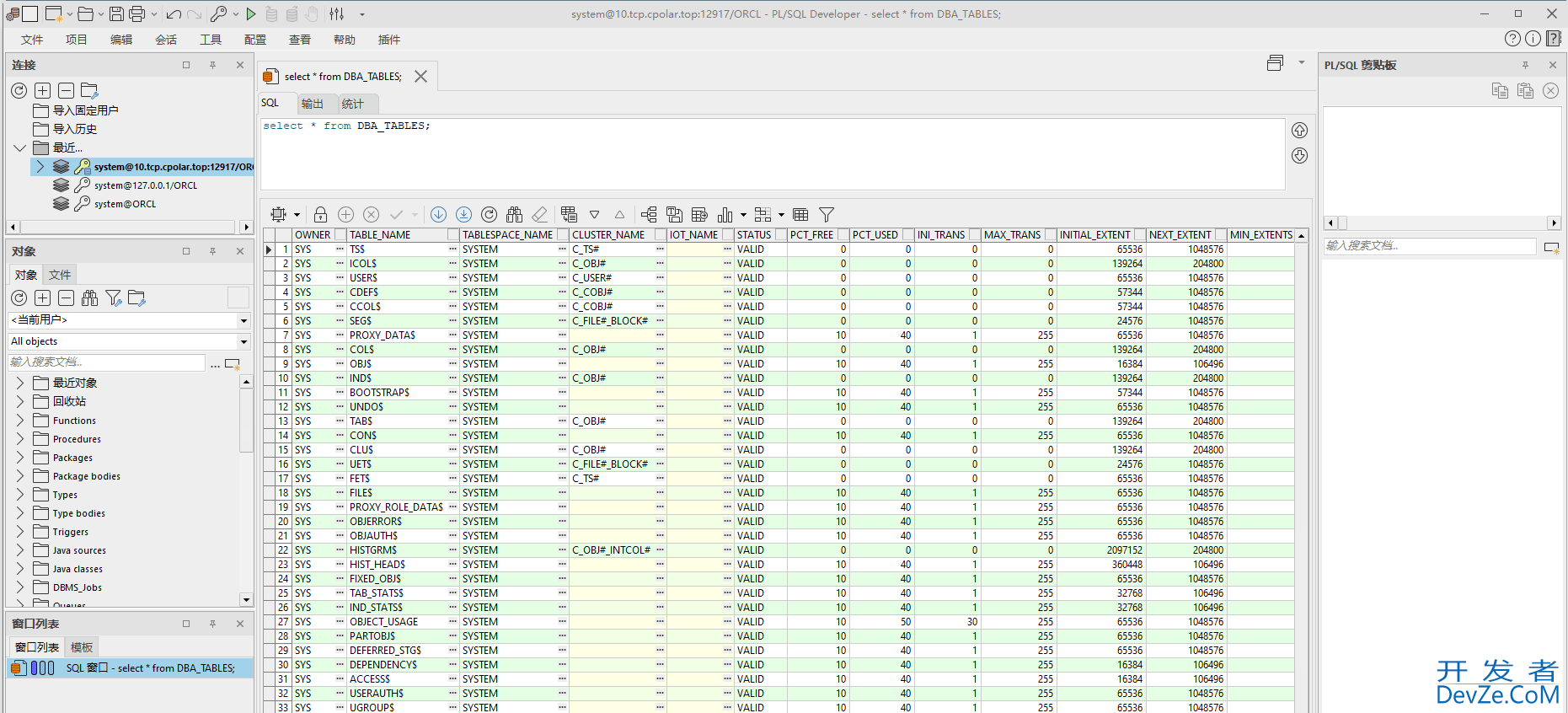Click the up arrow icon beside the SQL editor

[x=1300, y=131]
